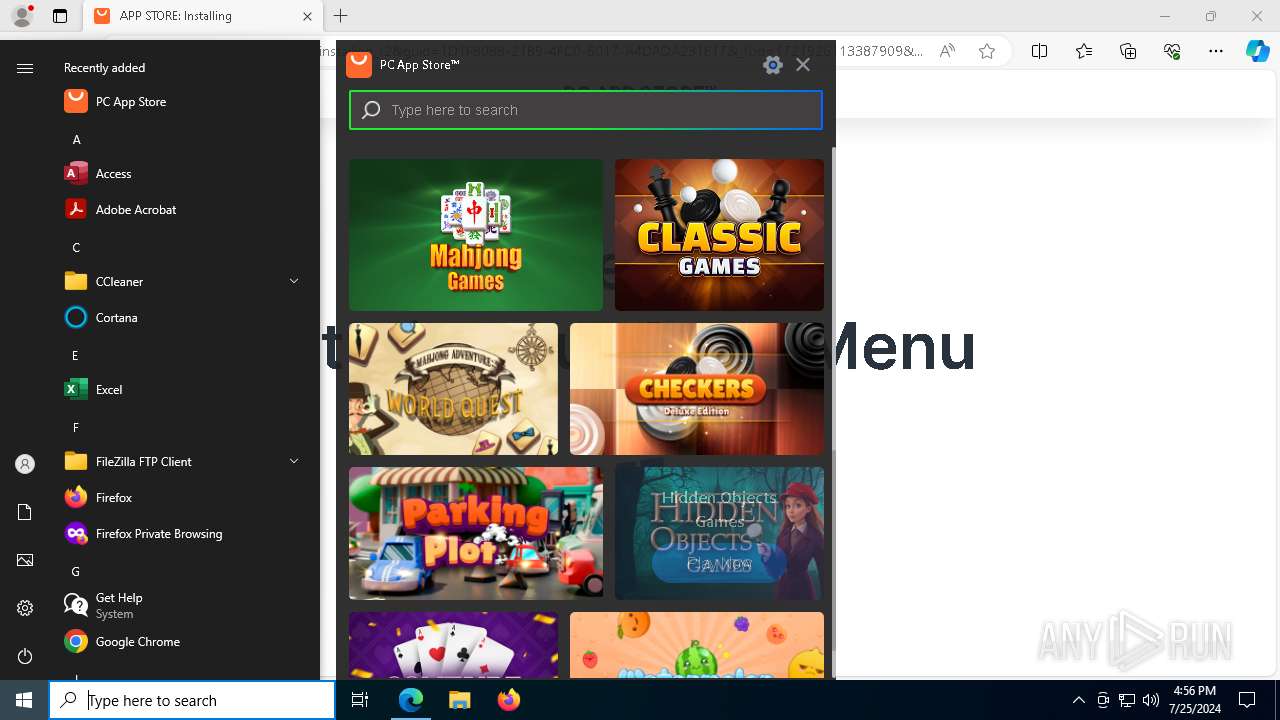The image size is (1280, 720).
Task: Jump to letter A app group
Action: pos(76,139)
